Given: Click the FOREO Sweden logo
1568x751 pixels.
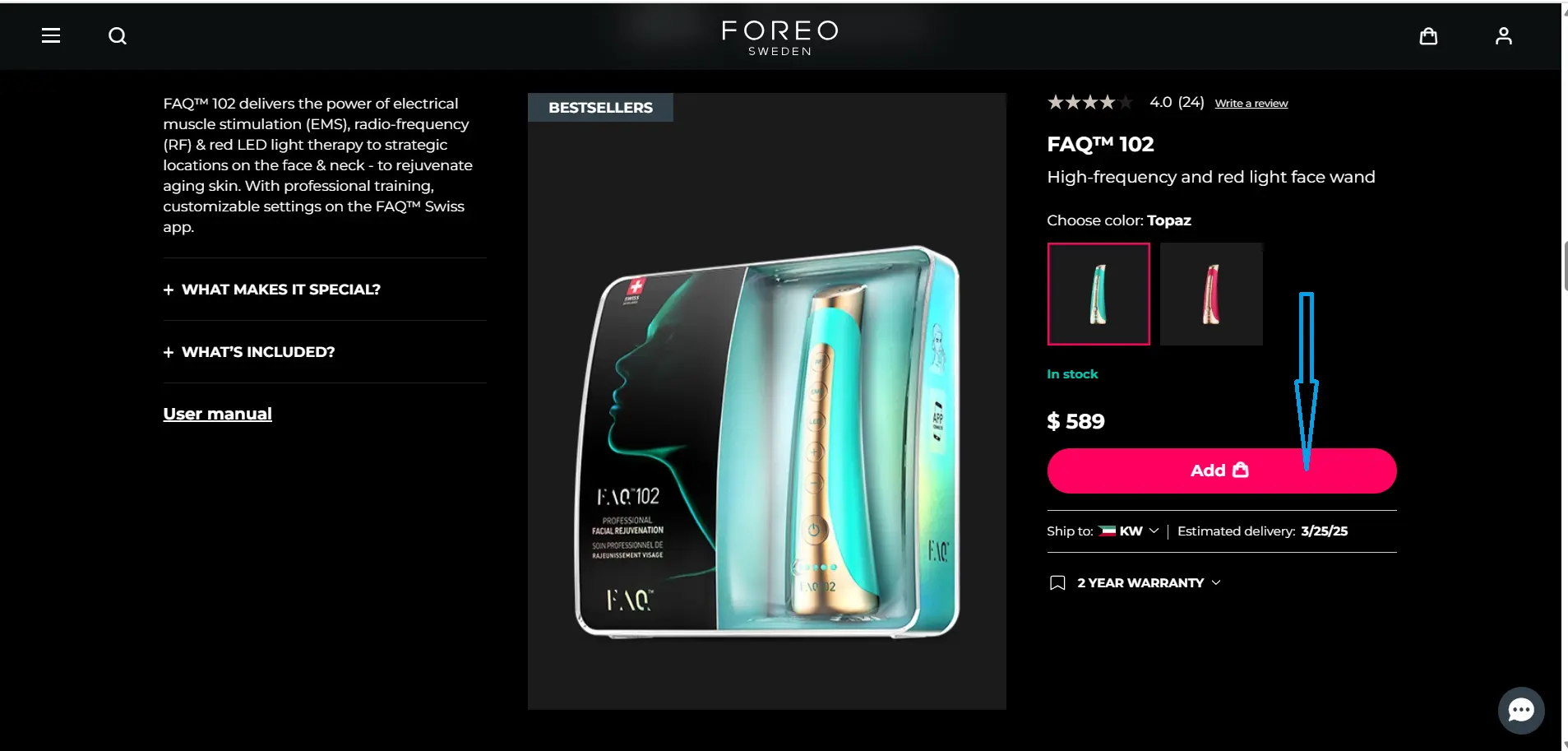Looking at the screenshot, I should pyautogui.click(x=779, y=38).
